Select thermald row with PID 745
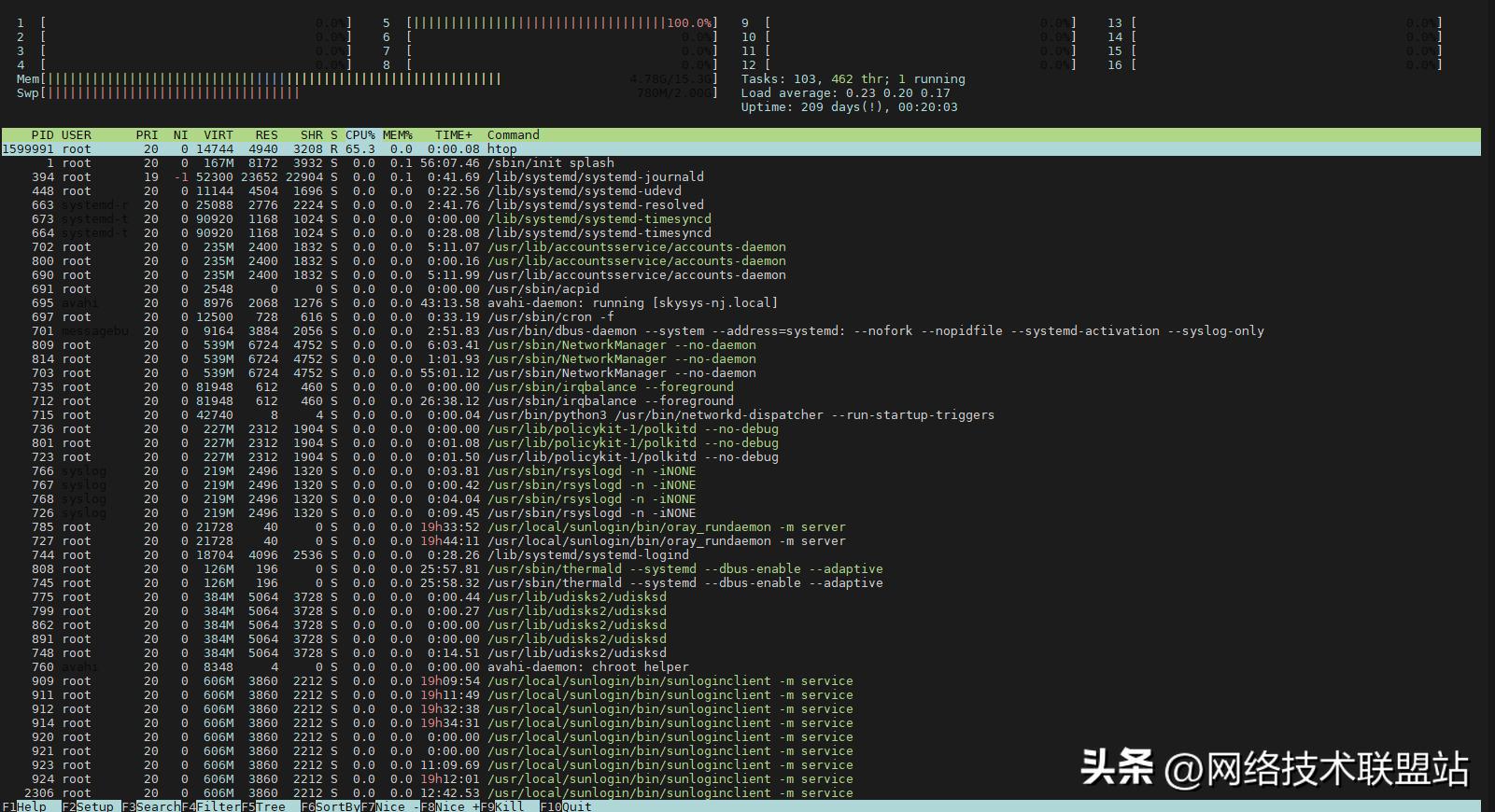The image size is (1495, 812). coord(741,583)
